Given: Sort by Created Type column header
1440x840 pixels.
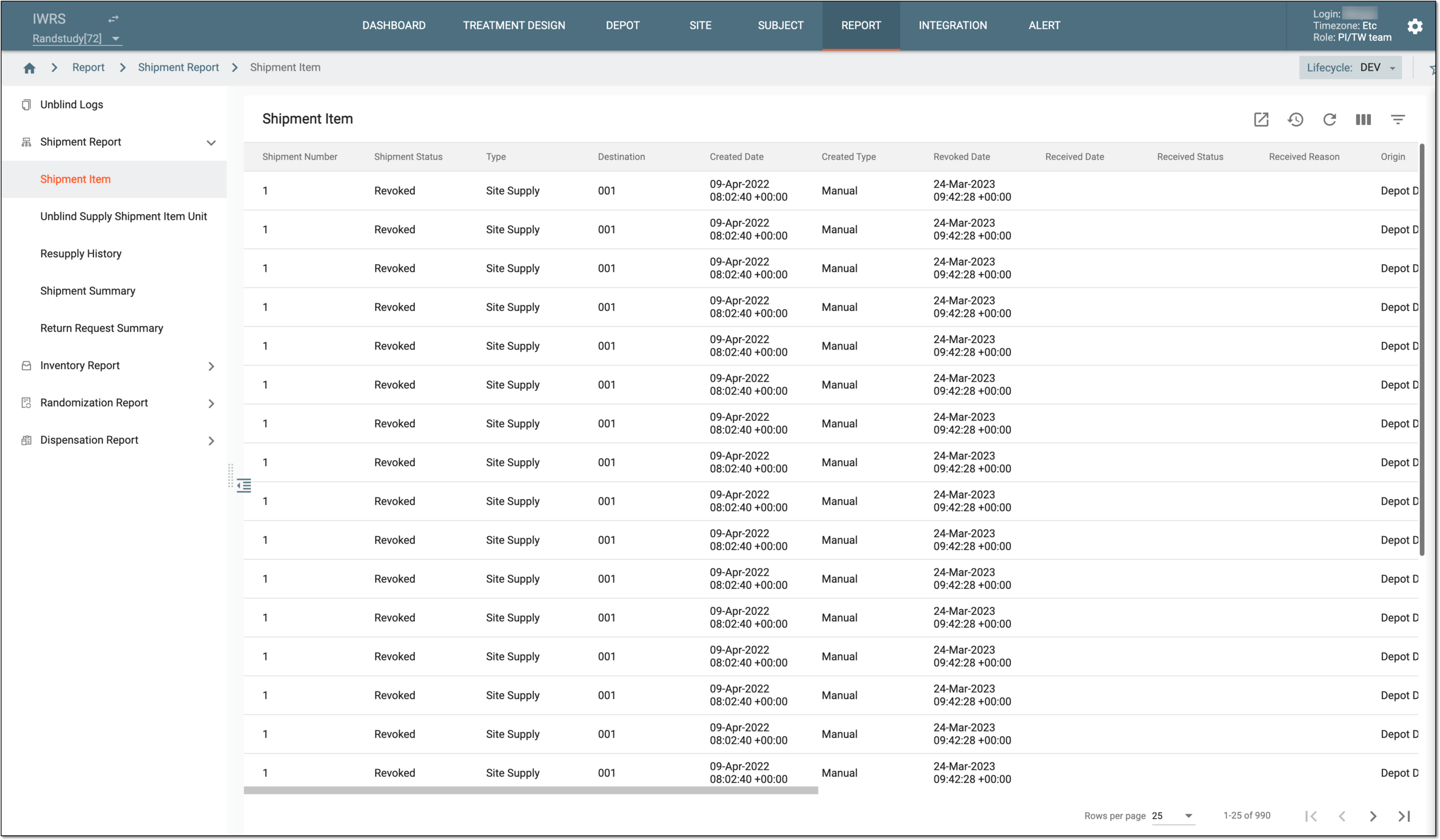Looking at the screenshot, I should pos(848,157).
